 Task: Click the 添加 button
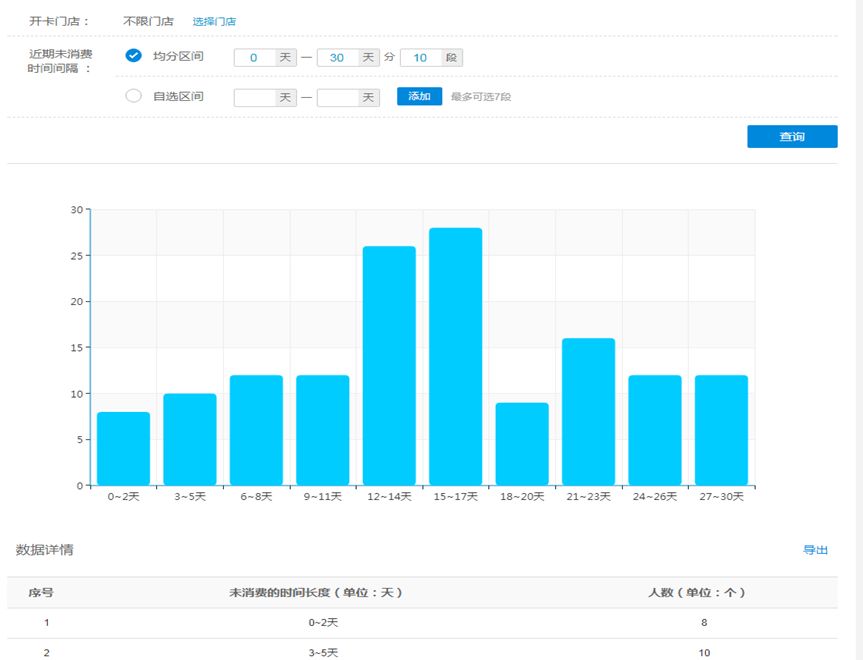tap(419, 96)
